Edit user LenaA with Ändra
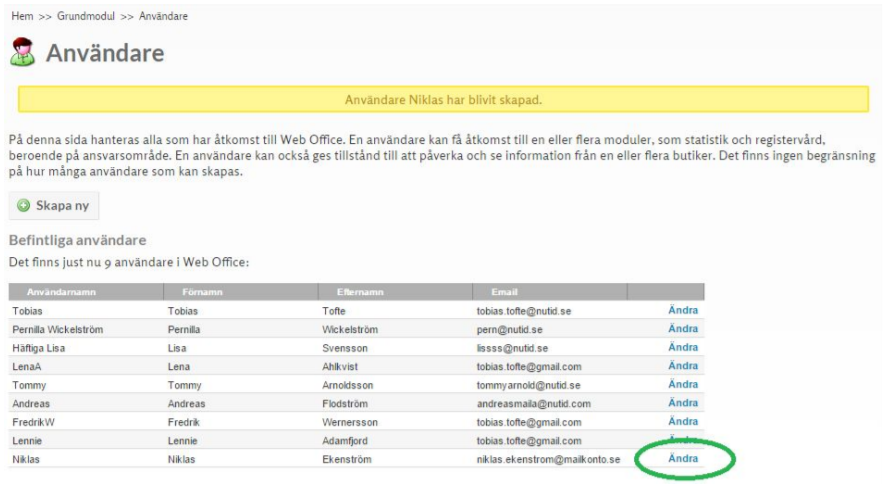The width and height of the screenshot is (891, 484). pyautogui.click(x=683, y=366)
